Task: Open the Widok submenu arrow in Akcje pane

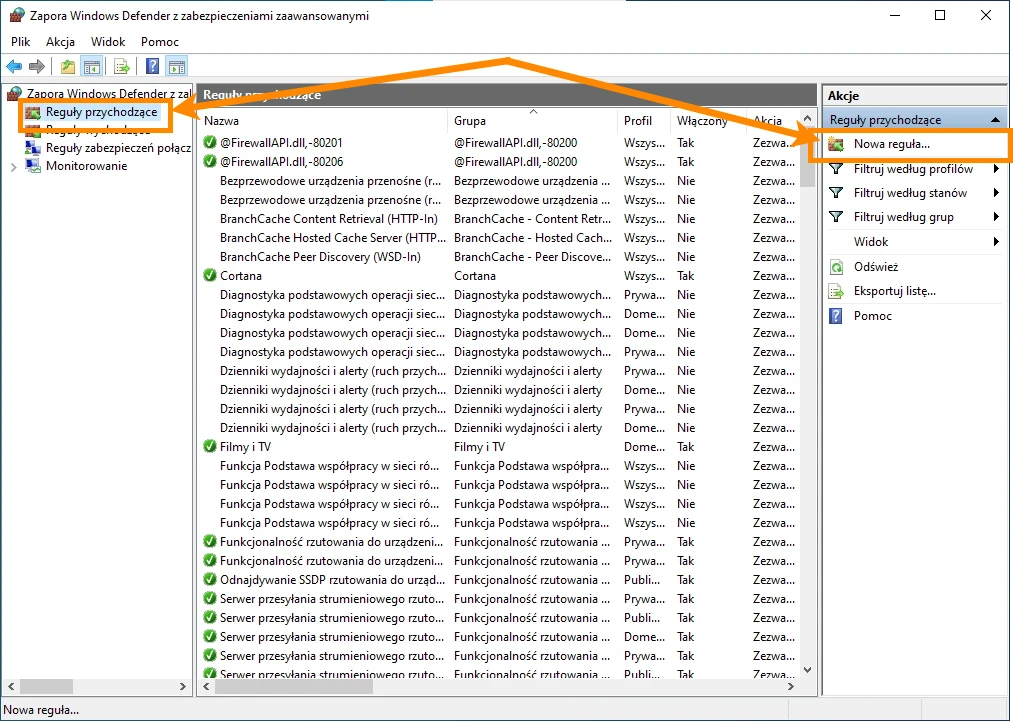Action: (996, 242)
